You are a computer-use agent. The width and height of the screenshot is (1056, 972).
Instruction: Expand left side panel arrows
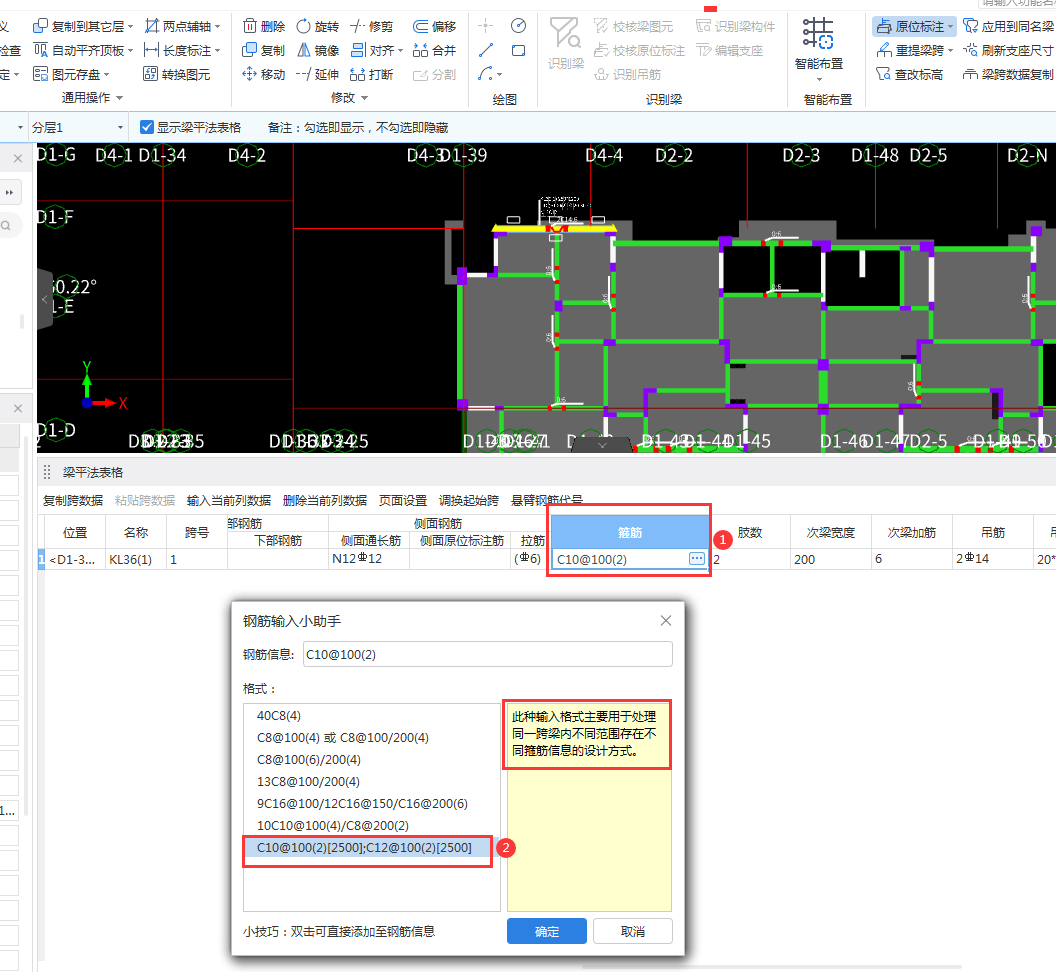pyautogui.click(x=9, y=193)
